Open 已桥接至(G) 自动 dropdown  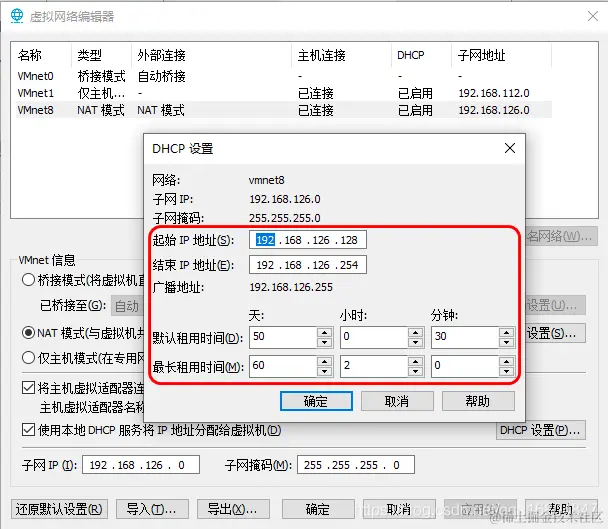pos(127,306)
